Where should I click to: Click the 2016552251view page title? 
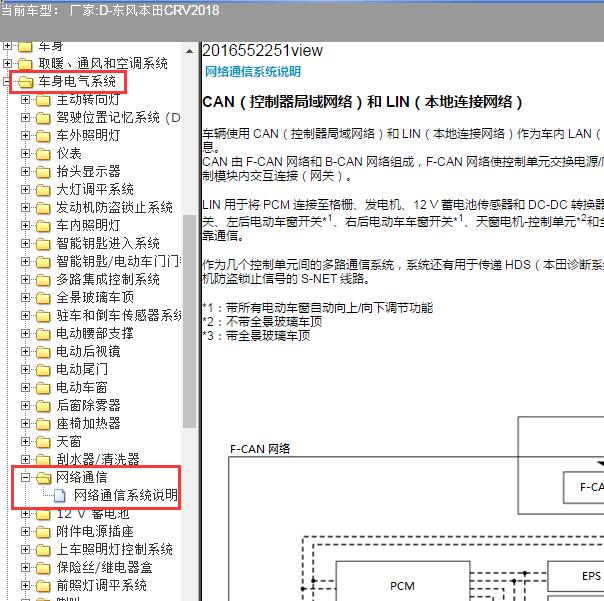[262, 51]
